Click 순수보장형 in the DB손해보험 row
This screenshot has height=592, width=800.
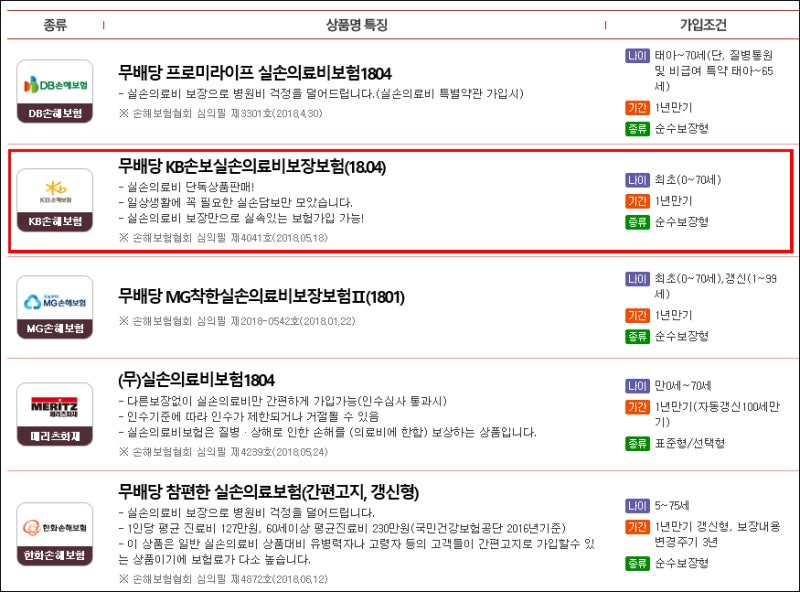point(682,129)
